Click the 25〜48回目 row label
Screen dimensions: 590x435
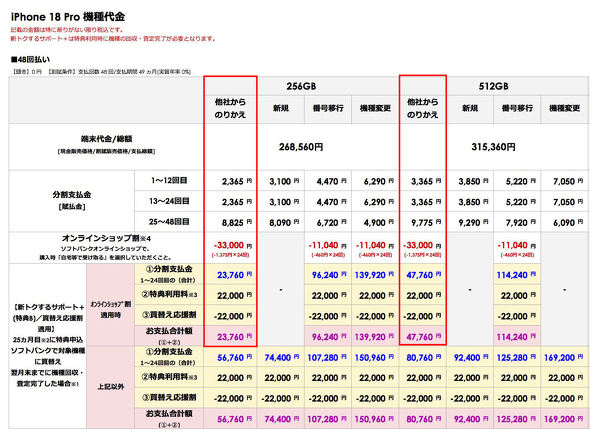click(169, 222)
